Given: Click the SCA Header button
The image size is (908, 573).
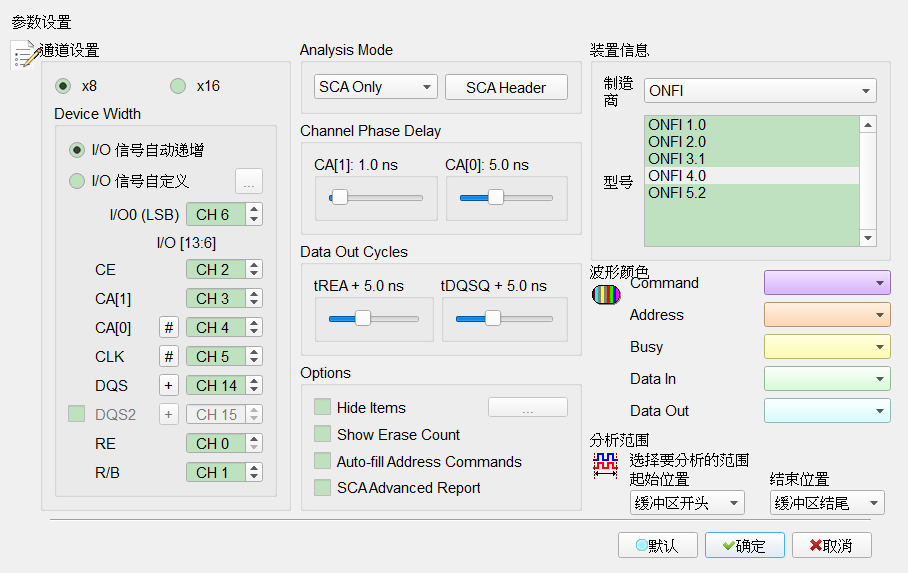Looking at the screenshot, I should click(506, 87).
